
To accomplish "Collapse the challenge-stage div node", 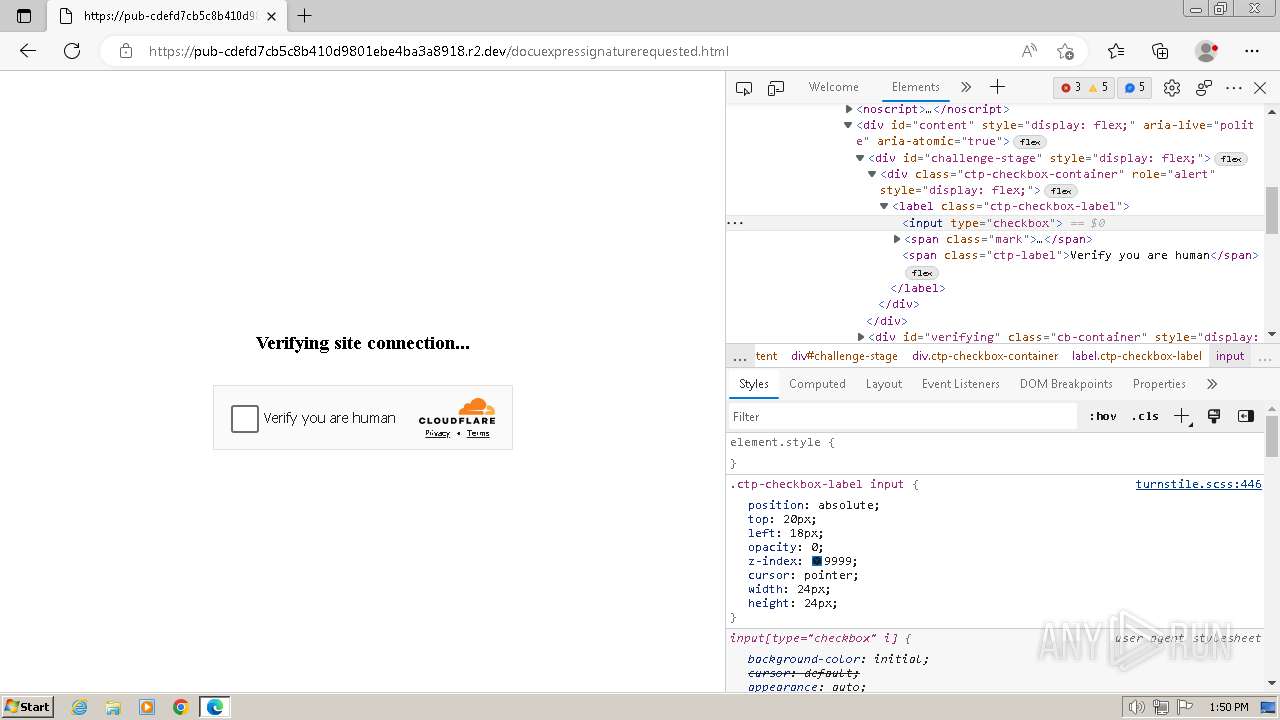I will (x=860, y=158).
